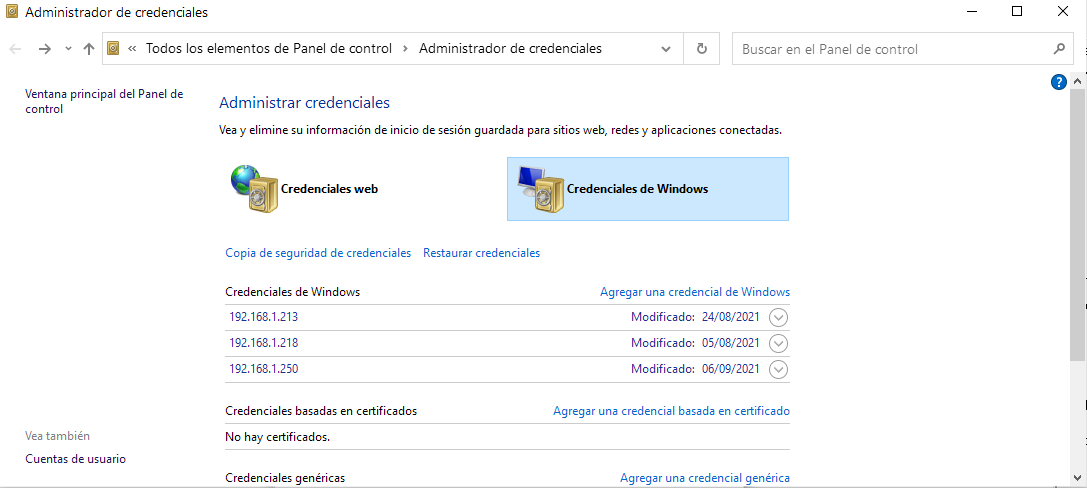The height and width of the screenshot is (488, 1087).
Task: Click the Administrar credenciales heading
Action: coord(304,103)
